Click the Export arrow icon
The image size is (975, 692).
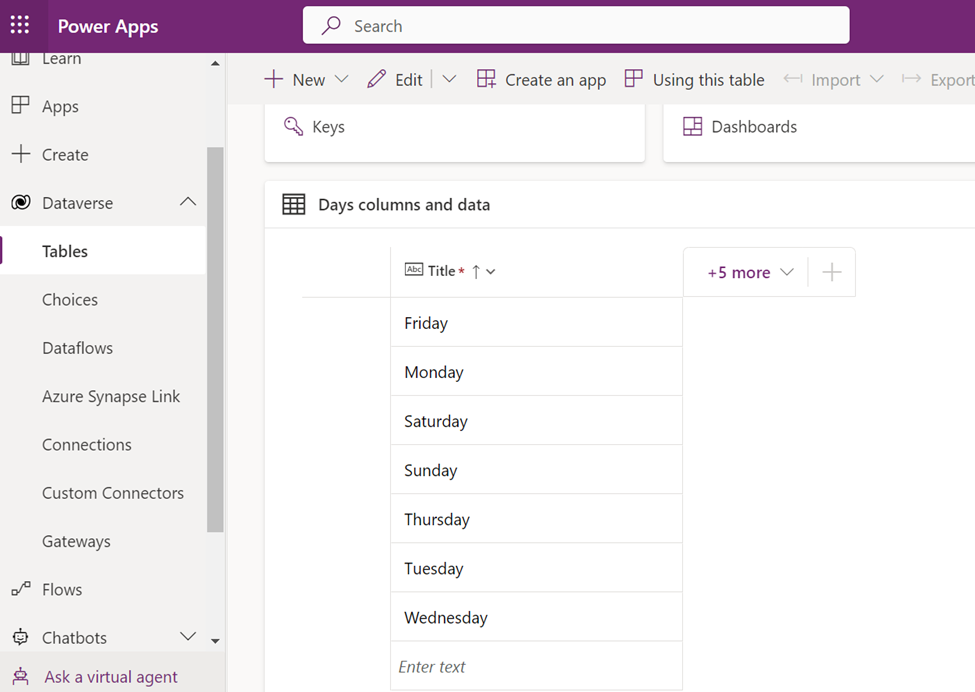click(x=911, y=78)
